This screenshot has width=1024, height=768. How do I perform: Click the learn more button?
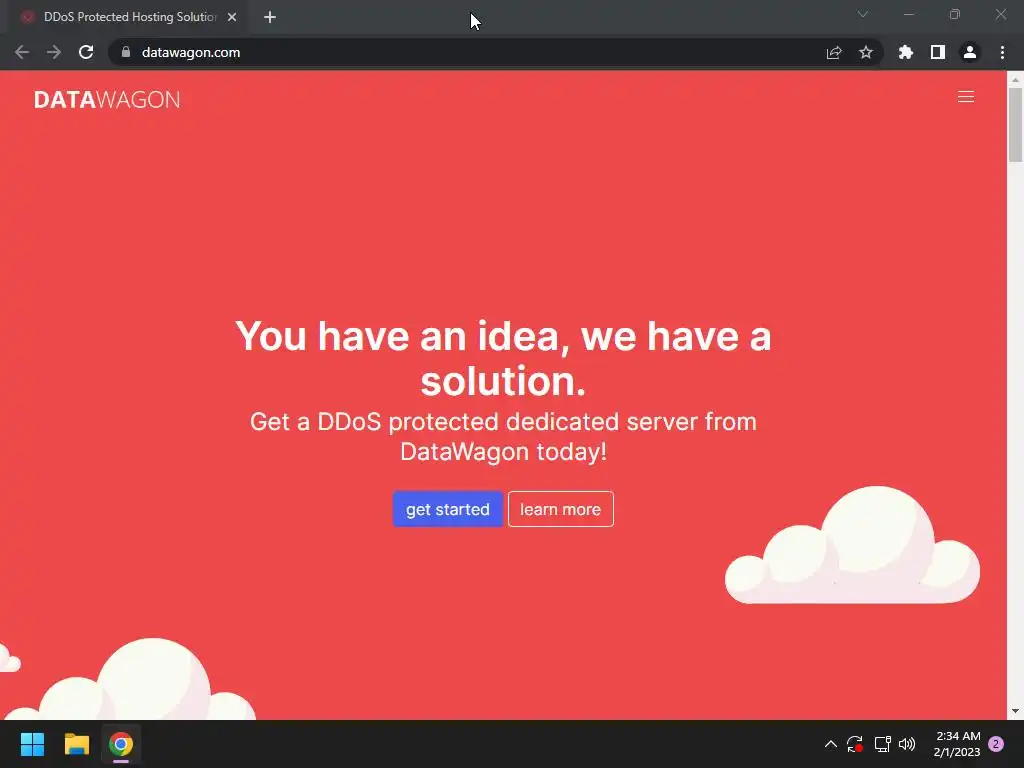pos(560,509)
